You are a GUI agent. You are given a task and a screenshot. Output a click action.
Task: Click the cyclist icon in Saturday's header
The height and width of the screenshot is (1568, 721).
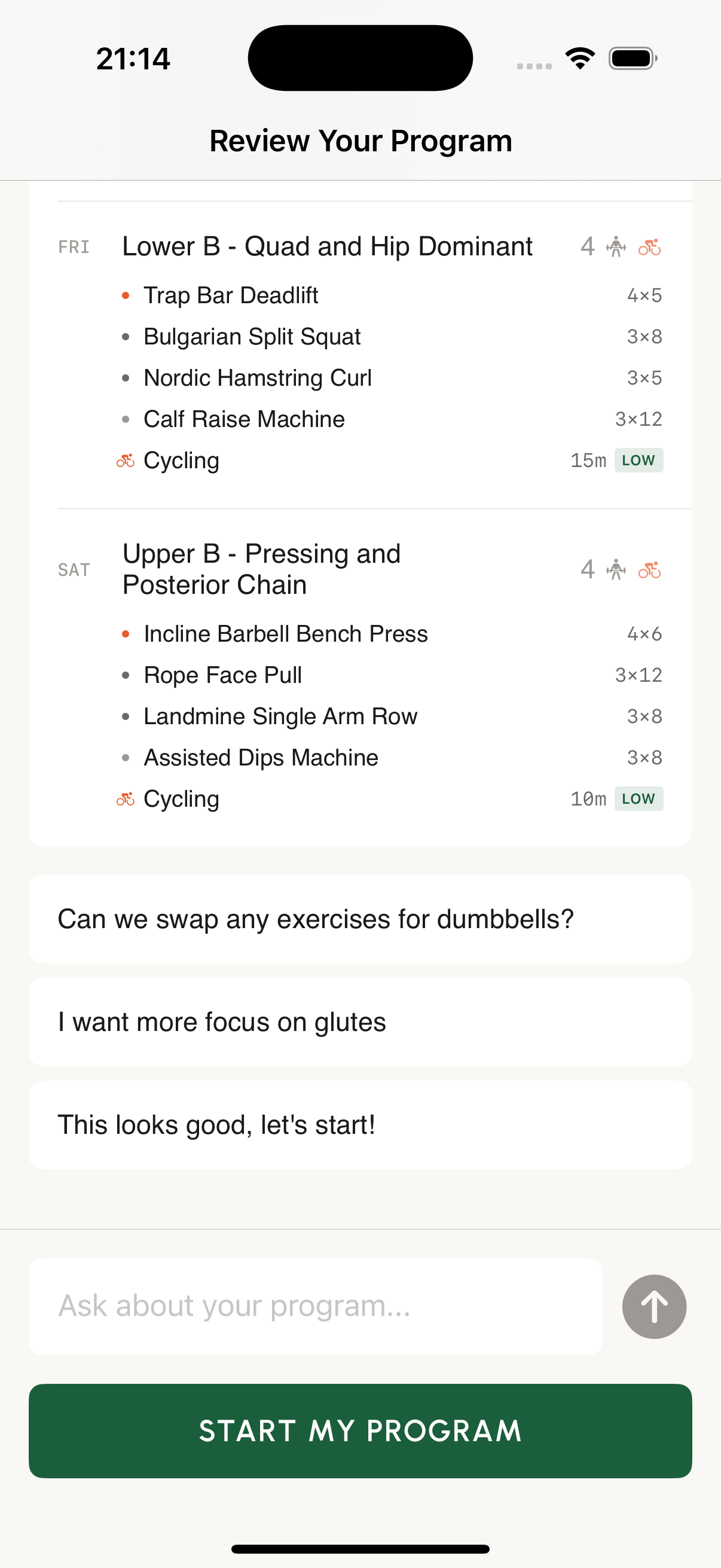[649, 570]
